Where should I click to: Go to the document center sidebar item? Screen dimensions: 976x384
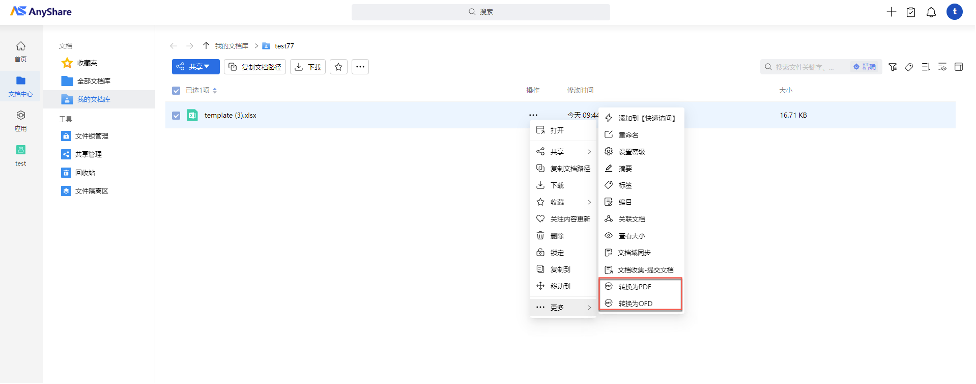(x=21, y=87)
